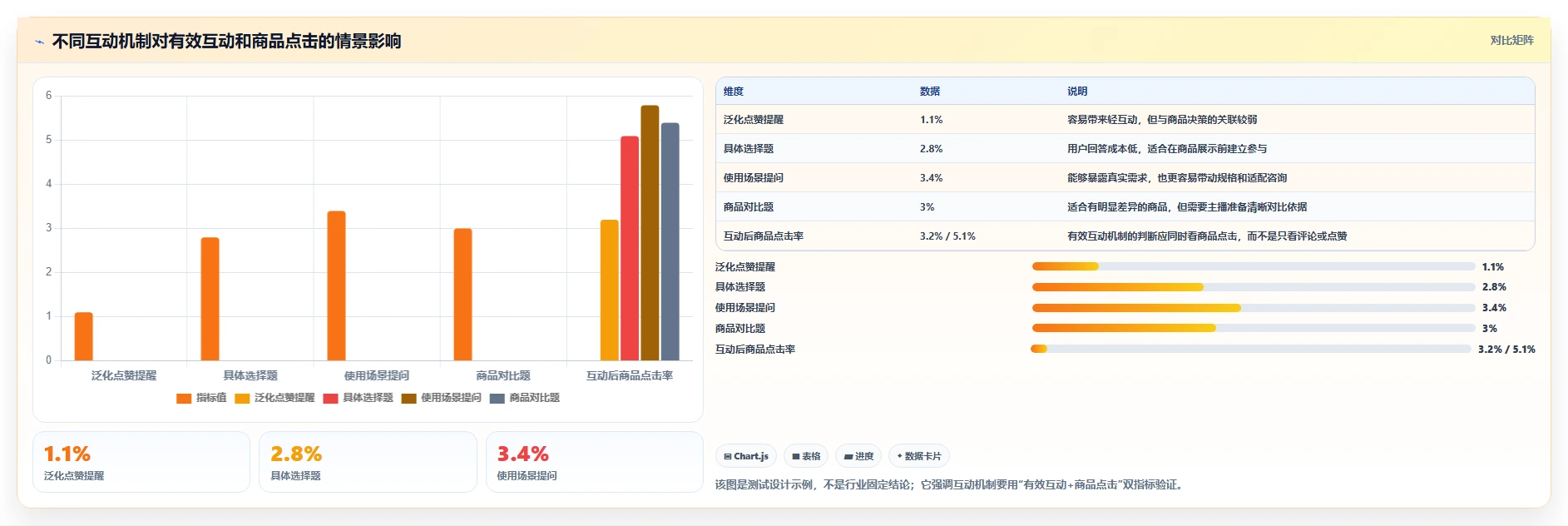Click the footer note starting 该图是测试设计示例
The height and width of the screenshot is (526, 1568).
(x=951, y=485)
